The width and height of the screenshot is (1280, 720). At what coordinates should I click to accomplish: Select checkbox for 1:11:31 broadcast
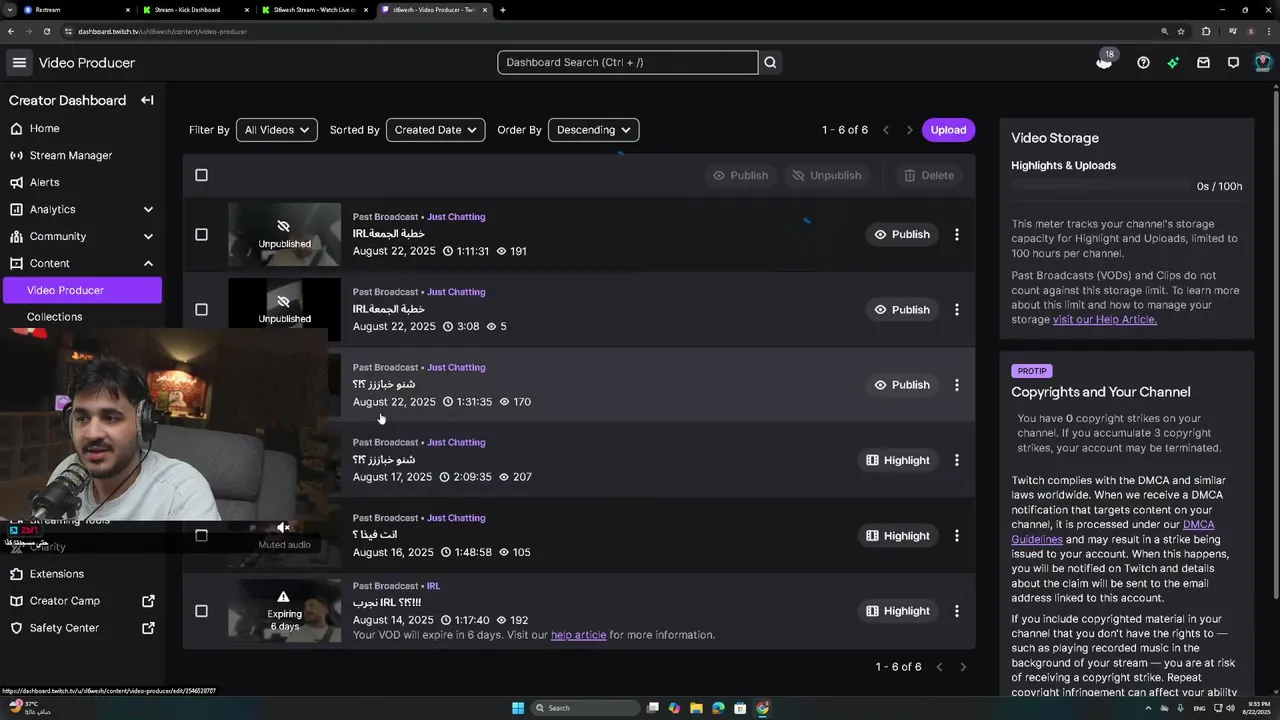pos(201,234)
